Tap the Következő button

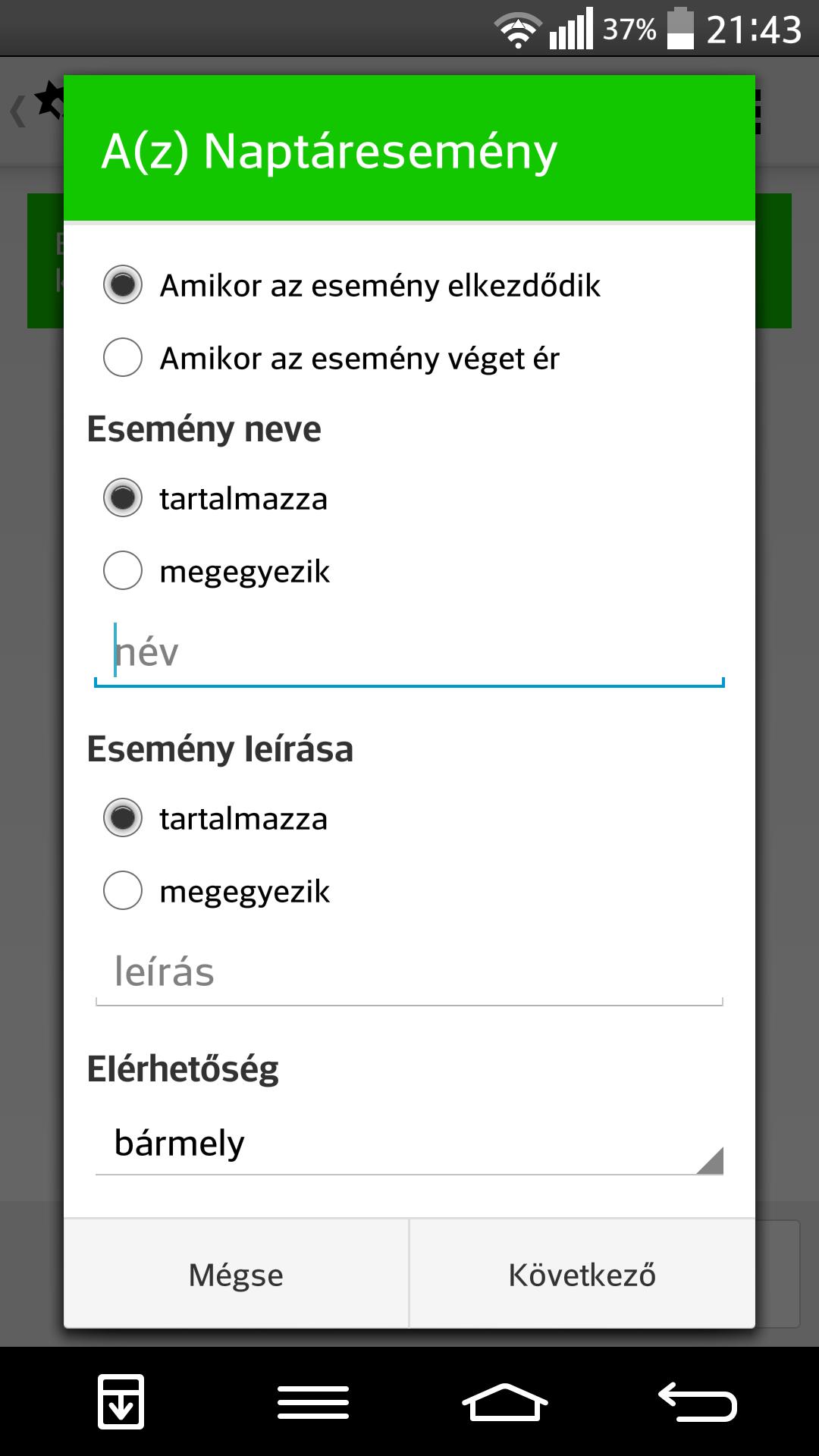582,1274
